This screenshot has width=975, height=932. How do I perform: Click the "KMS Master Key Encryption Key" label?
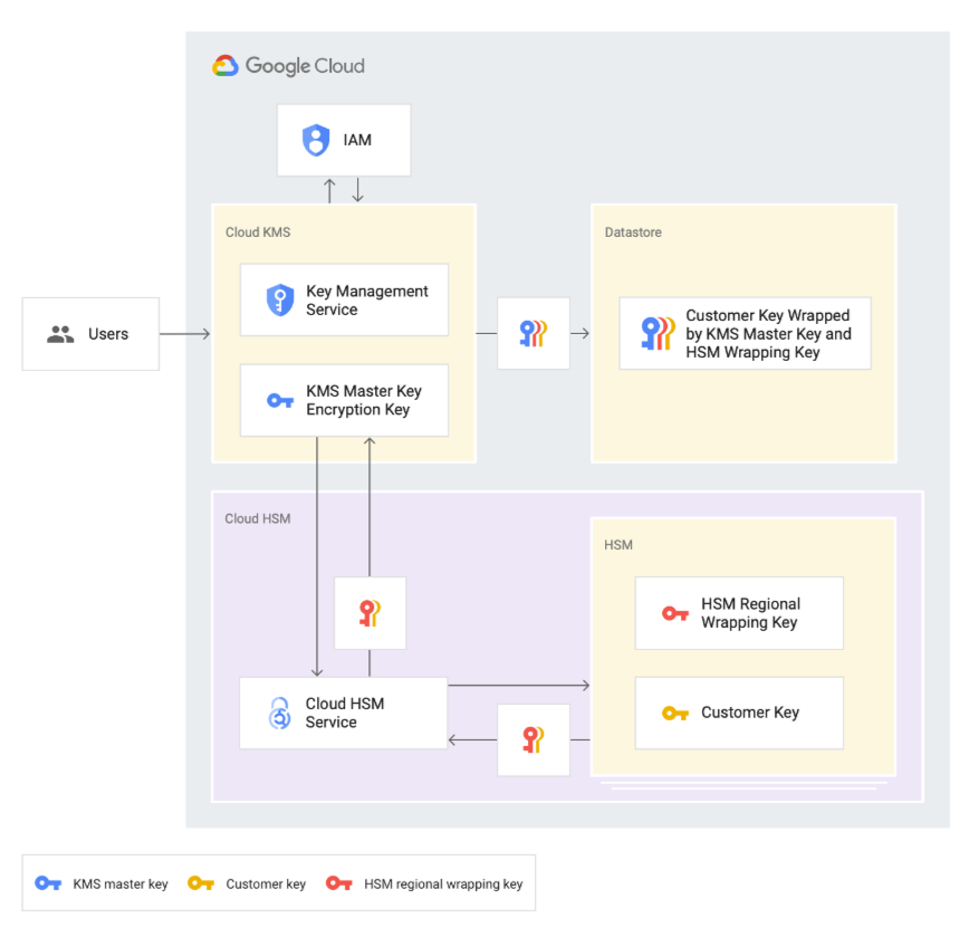(364, 400)
